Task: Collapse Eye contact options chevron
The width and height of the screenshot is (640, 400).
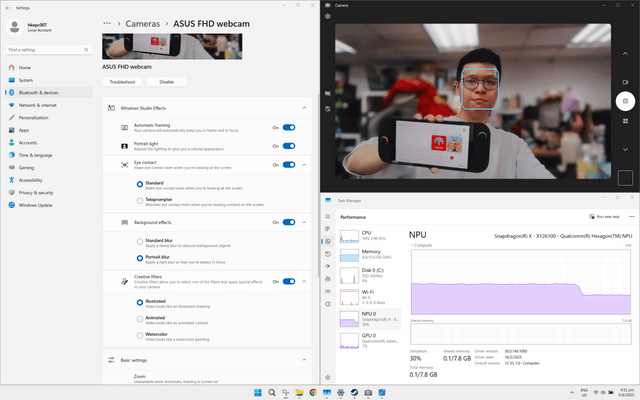Action: [x=304, y=164]
